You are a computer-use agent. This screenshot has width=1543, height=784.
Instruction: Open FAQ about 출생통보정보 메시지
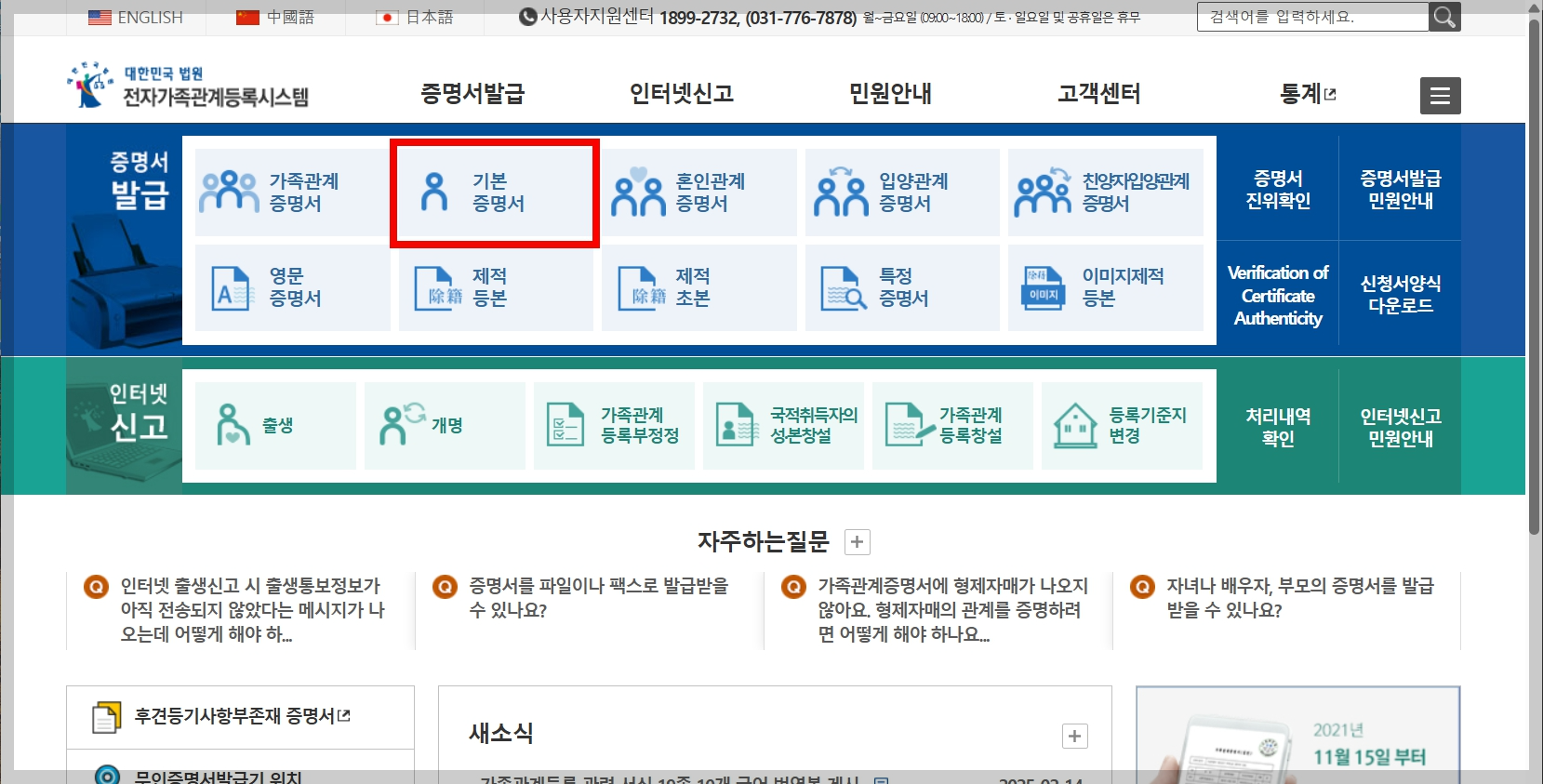click(x=252, y=610)
